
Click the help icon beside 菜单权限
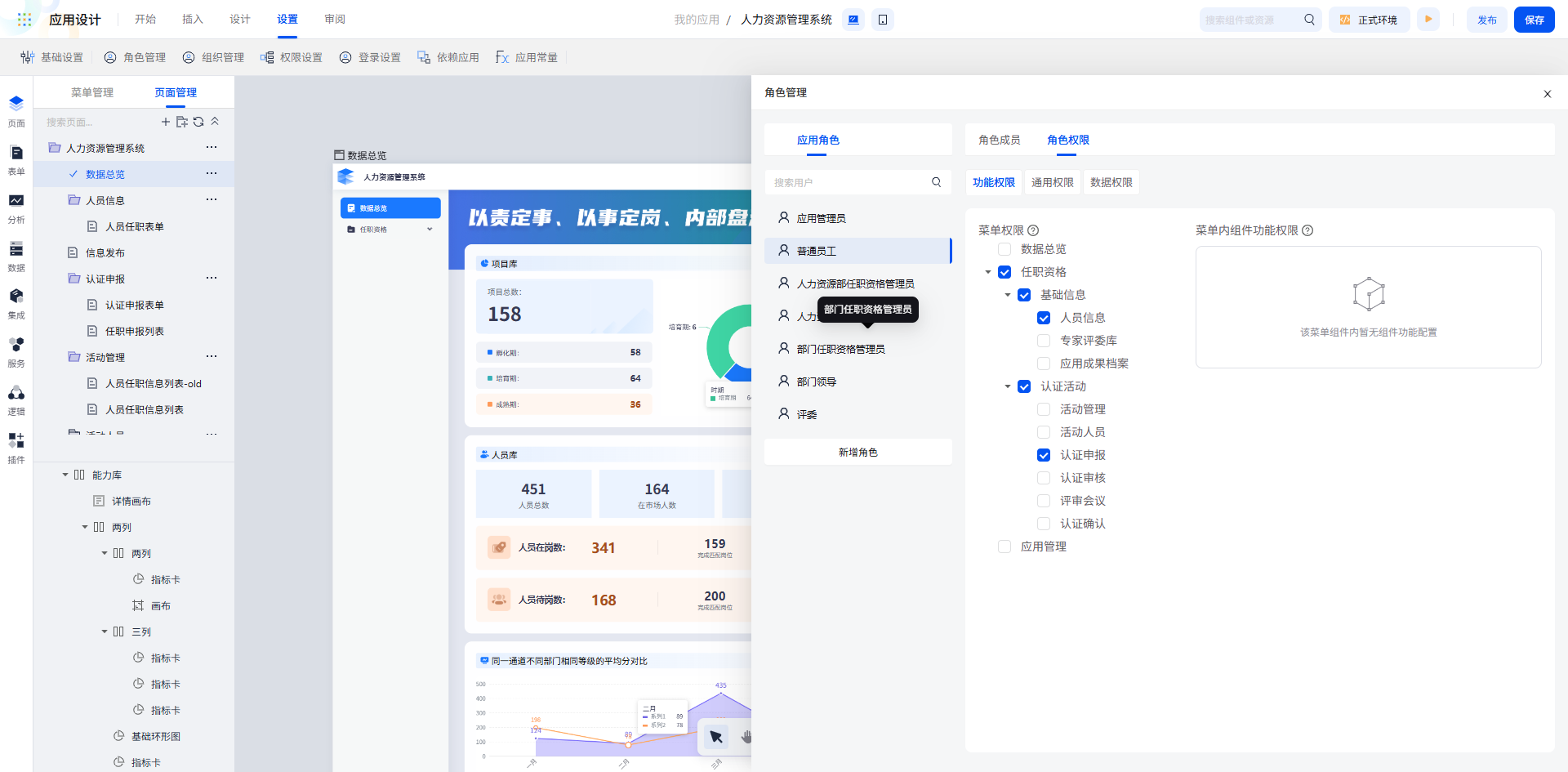1033,230
